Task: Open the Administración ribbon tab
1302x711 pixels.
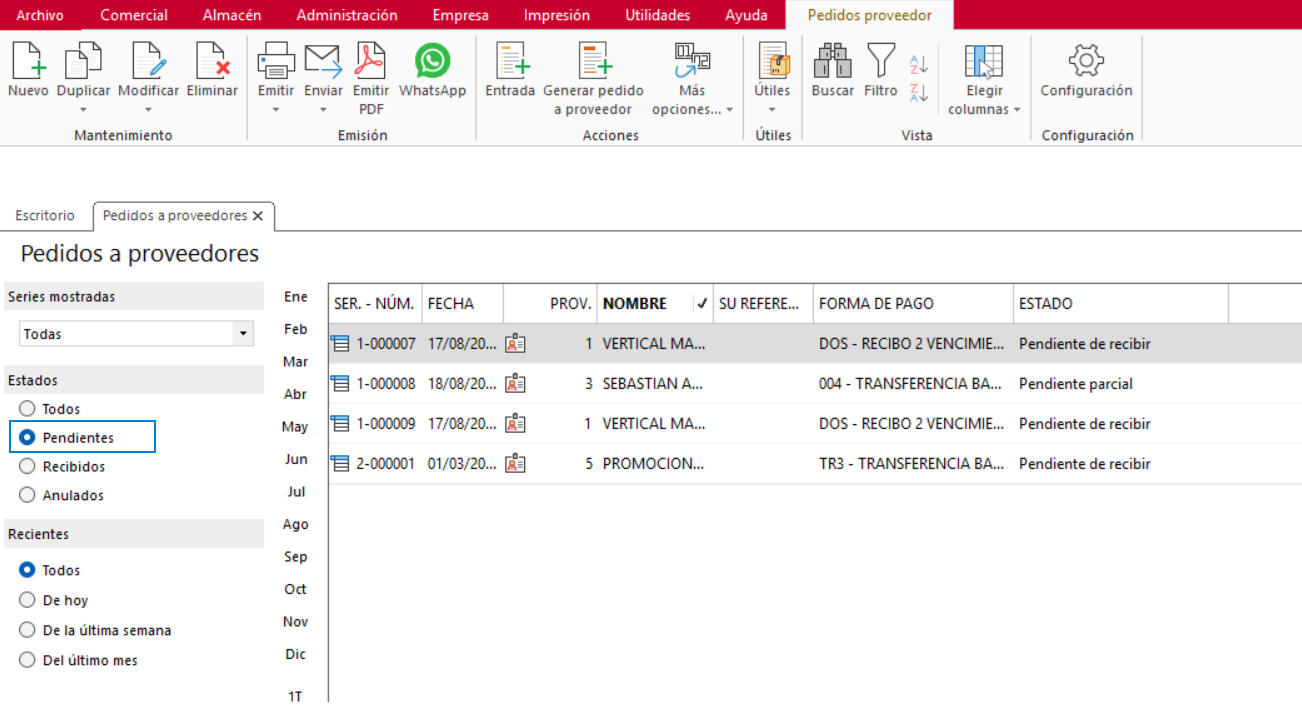Action: pos(347,15)
